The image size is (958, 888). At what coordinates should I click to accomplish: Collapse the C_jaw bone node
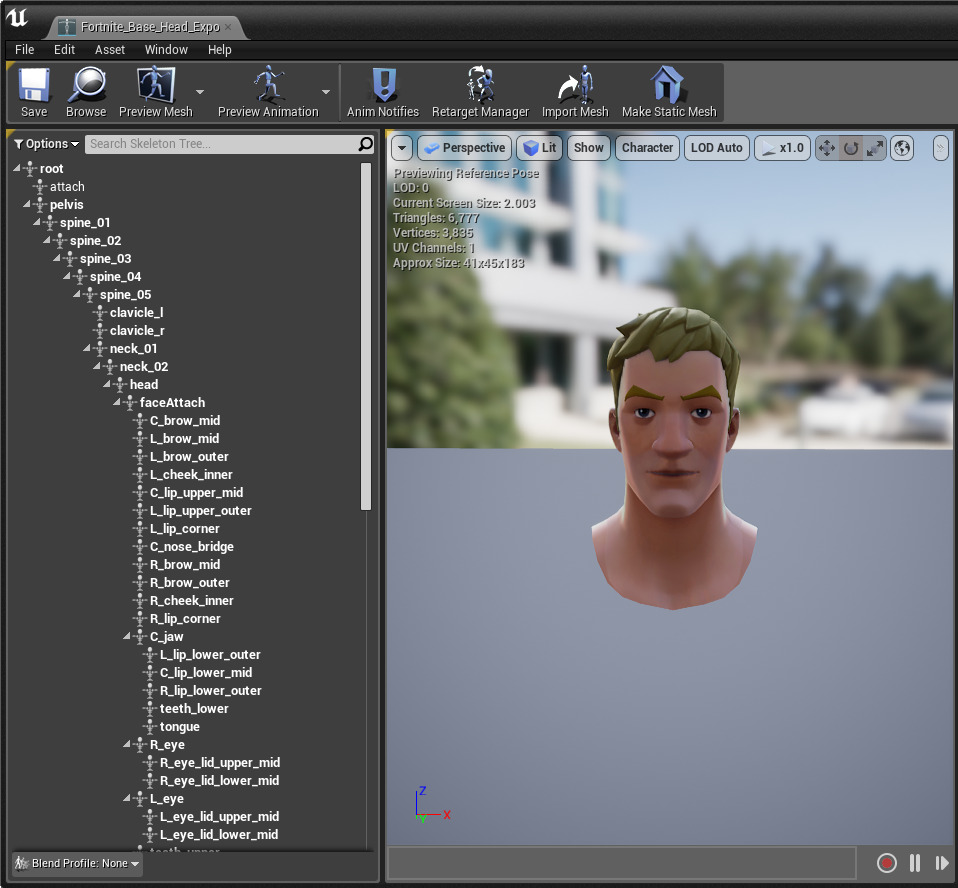pos(128,637)
